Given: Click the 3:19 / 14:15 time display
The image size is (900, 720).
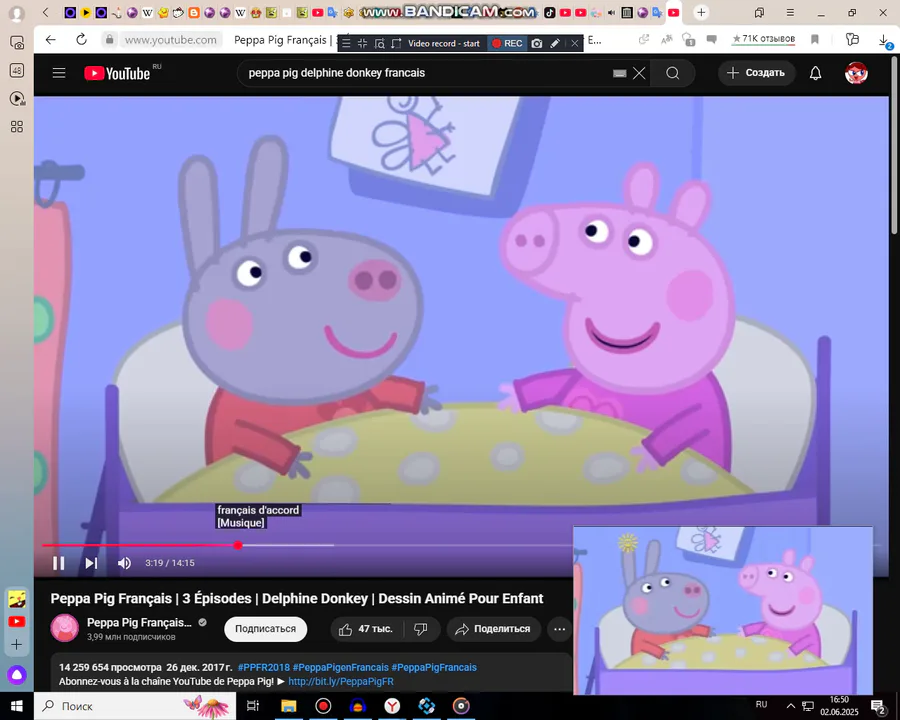Looking at the screenshot, I should click(x=170, y=563).
